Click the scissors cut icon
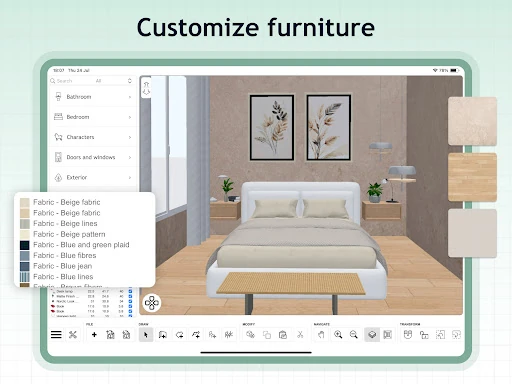The width and height of the screenshot is (512, 384). click(300, 335)
